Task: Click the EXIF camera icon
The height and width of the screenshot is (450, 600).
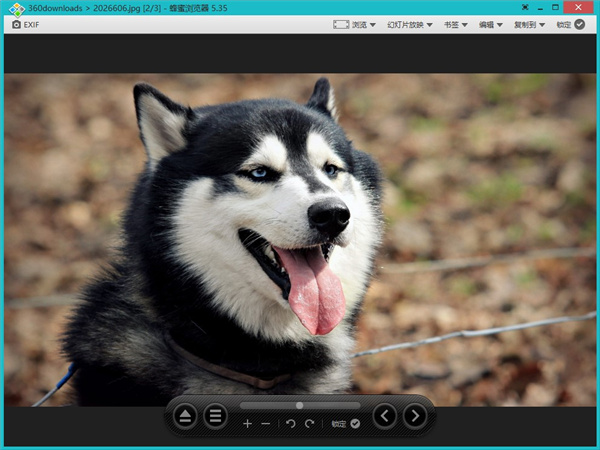Action: pos(16,24)
